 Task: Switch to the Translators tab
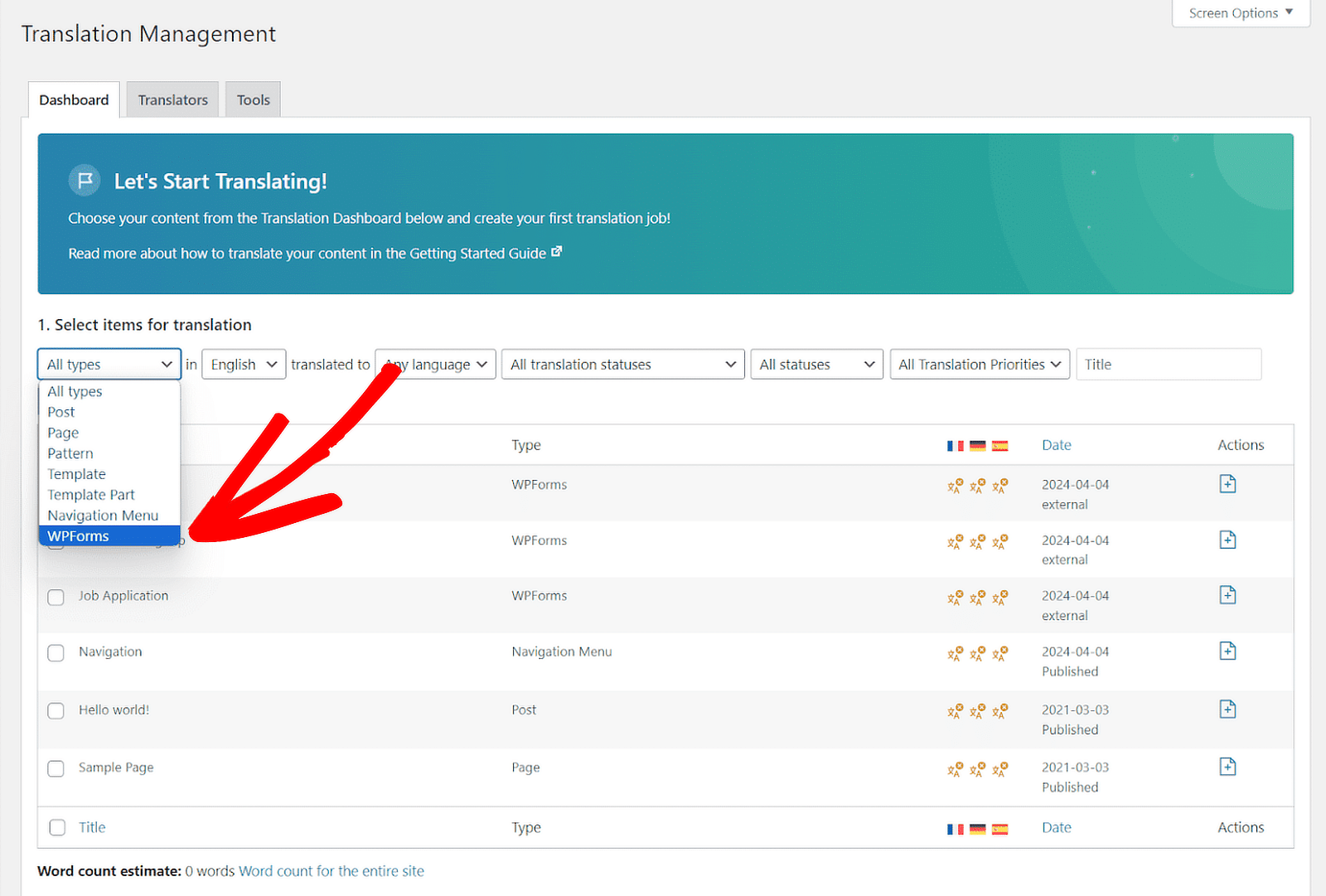[172, 99]
